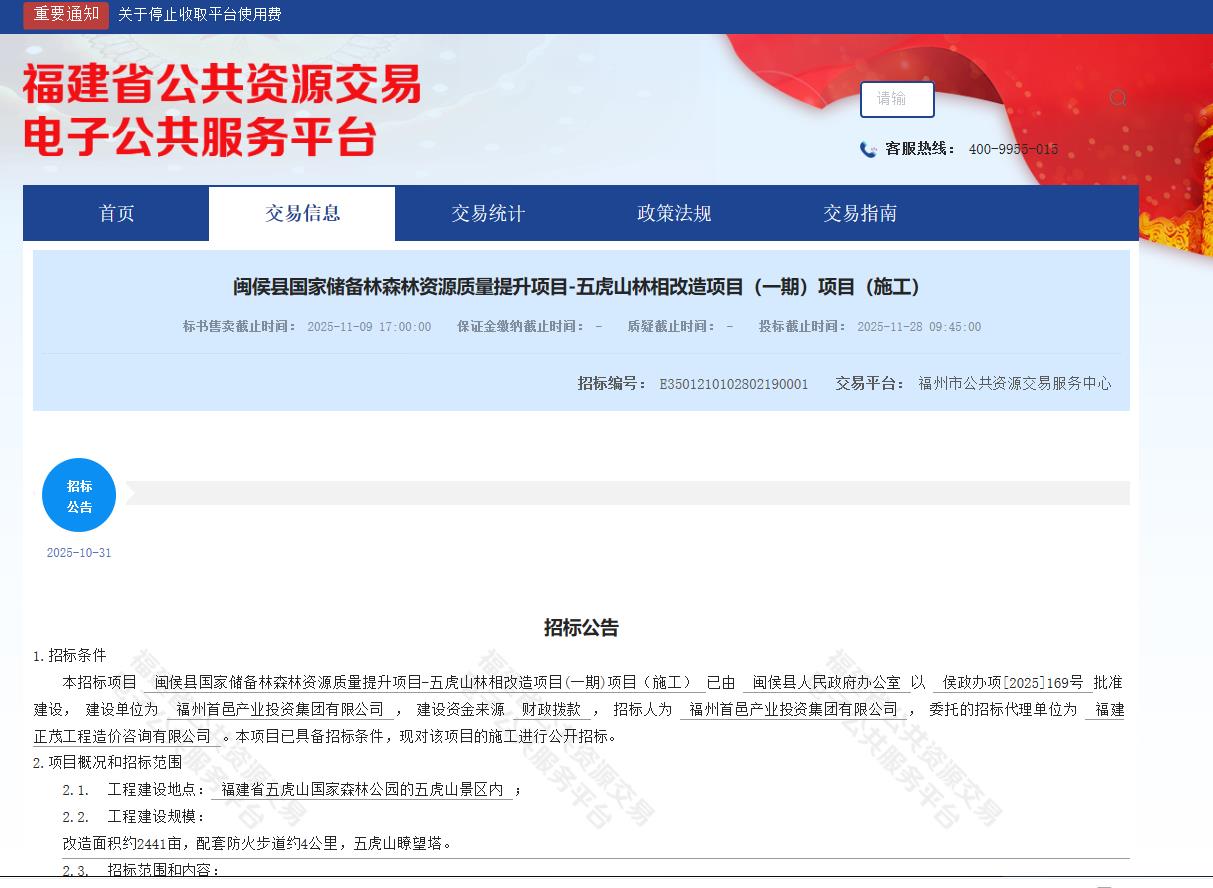Viewport: 1213px width, 888px height.
Task: Click the 闽侯县人民政府办公室 underlined field
Action: pyautogui.click(x=826, y=682)
